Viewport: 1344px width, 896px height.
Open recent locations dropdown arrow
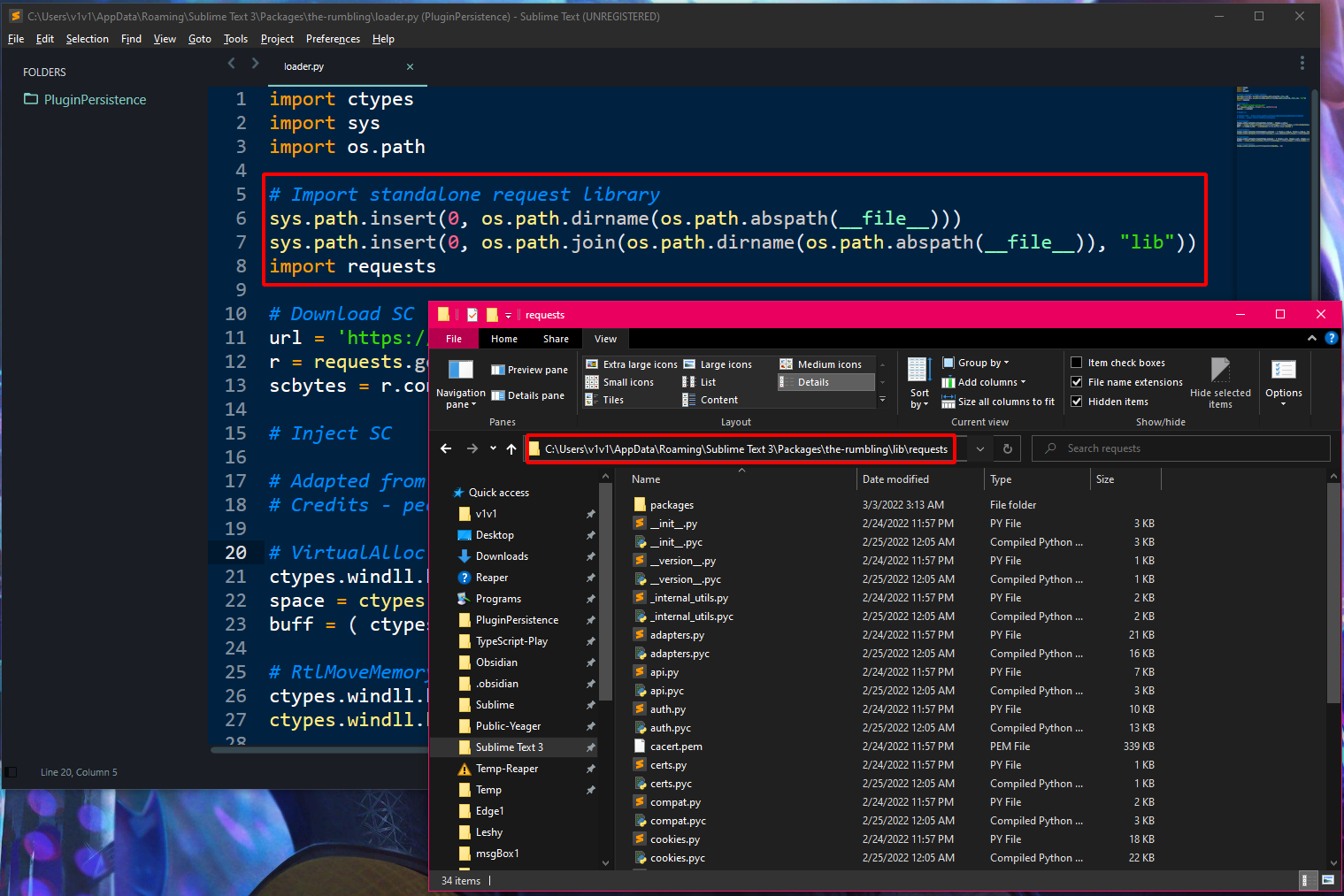pos(493,448)
